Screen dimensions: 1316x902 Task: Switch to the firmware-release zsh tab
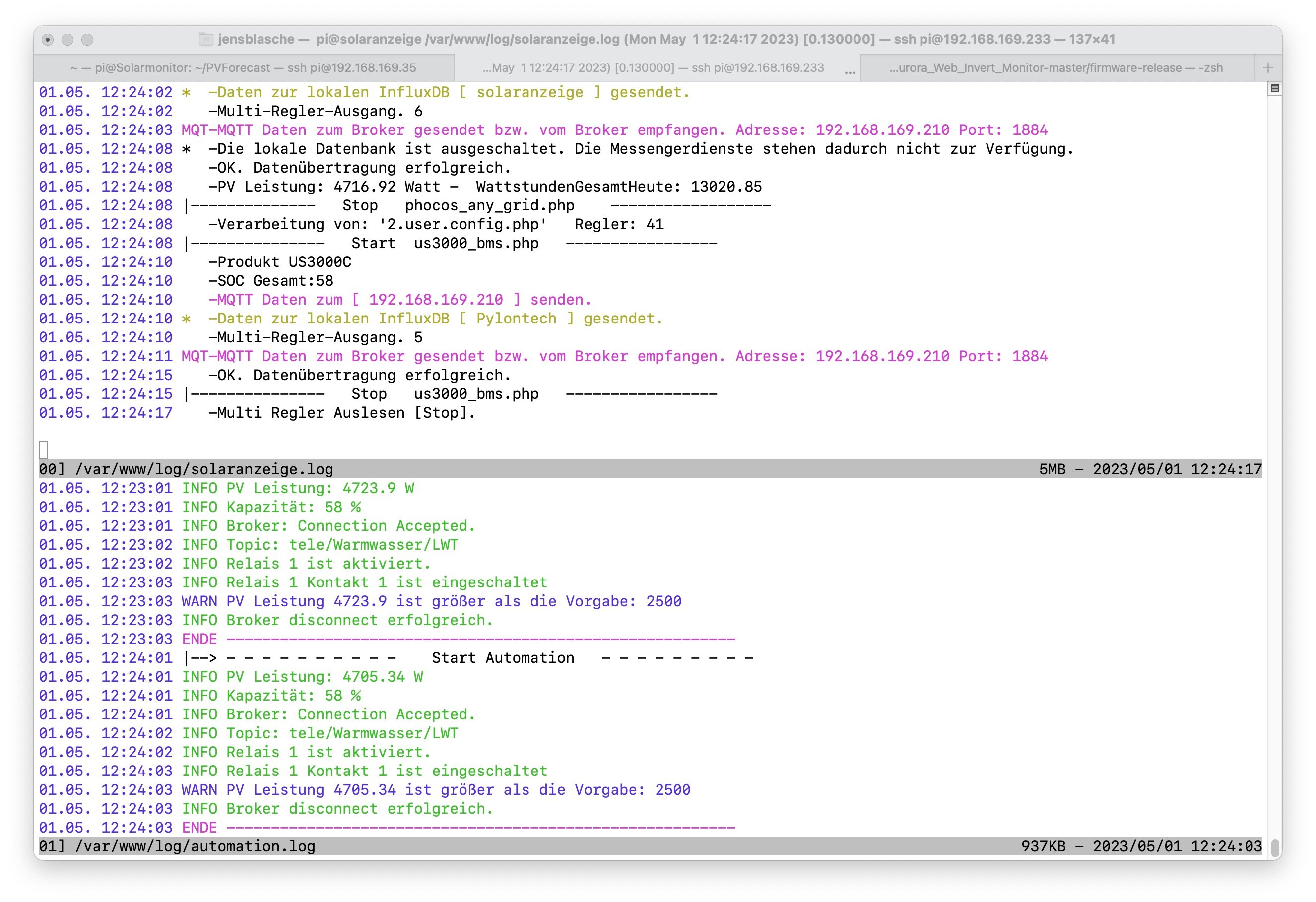1055,68
